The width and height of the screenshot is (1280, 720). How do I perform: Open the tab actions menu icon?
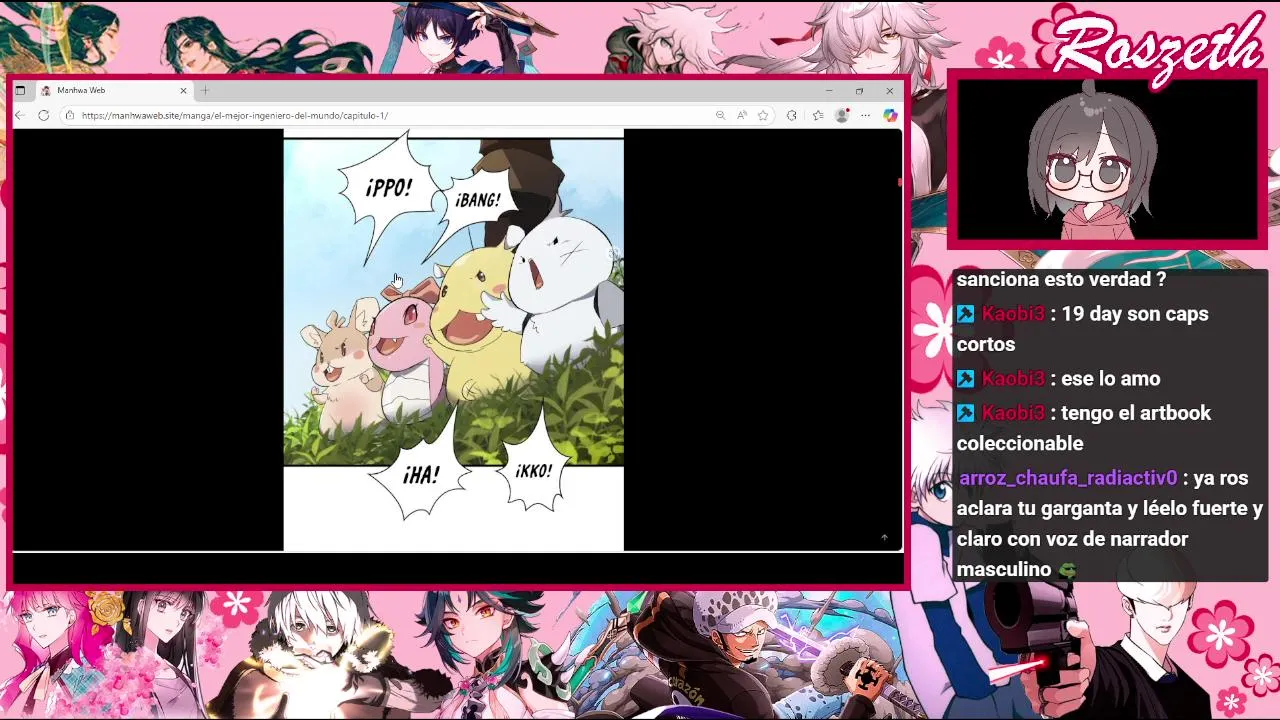(20, 90)
